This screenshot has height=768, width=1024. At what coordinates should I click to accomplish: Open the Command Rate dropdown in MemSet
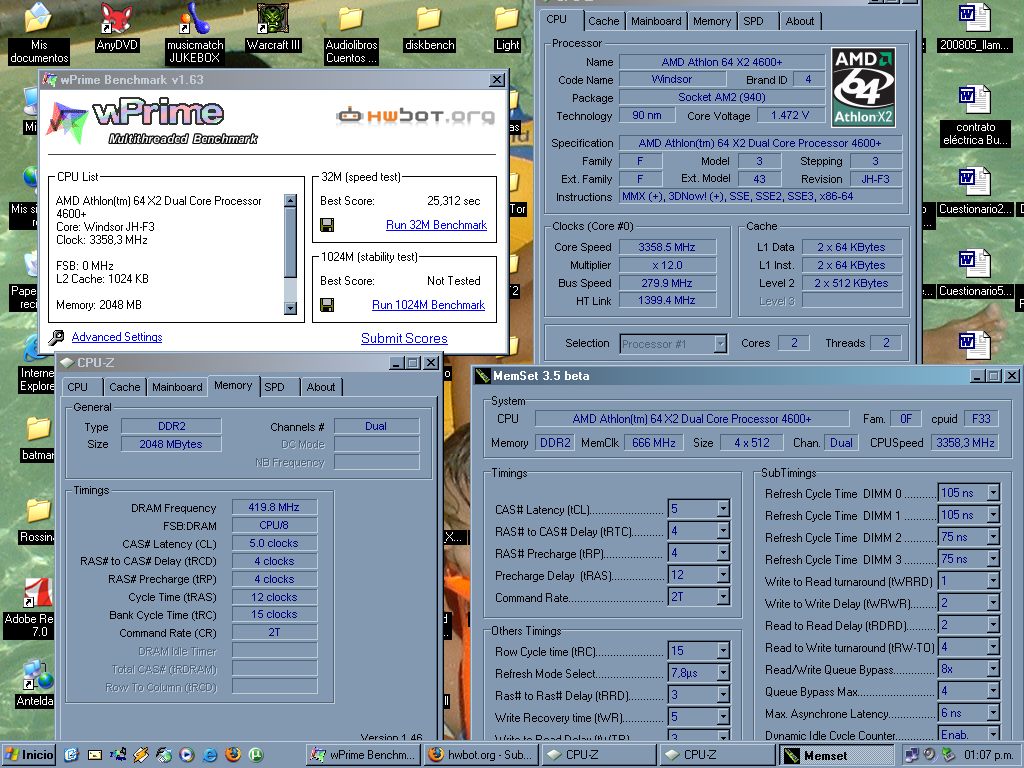pyautogui.click(x=723, y=597)
